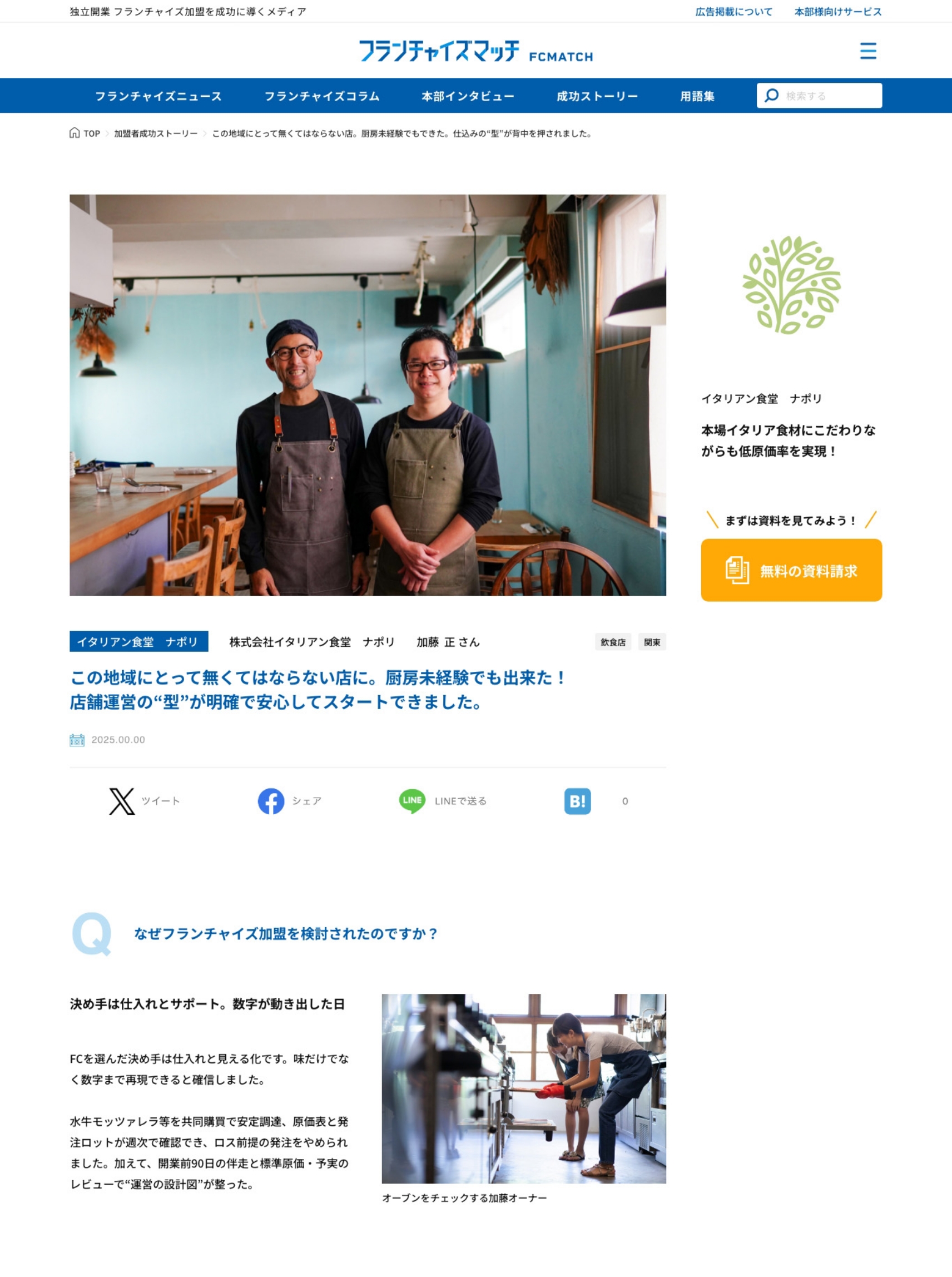This screenshot has height=1277, width=952.
Task: Open the hamburger menu icon
Action: tap(868, 51)
